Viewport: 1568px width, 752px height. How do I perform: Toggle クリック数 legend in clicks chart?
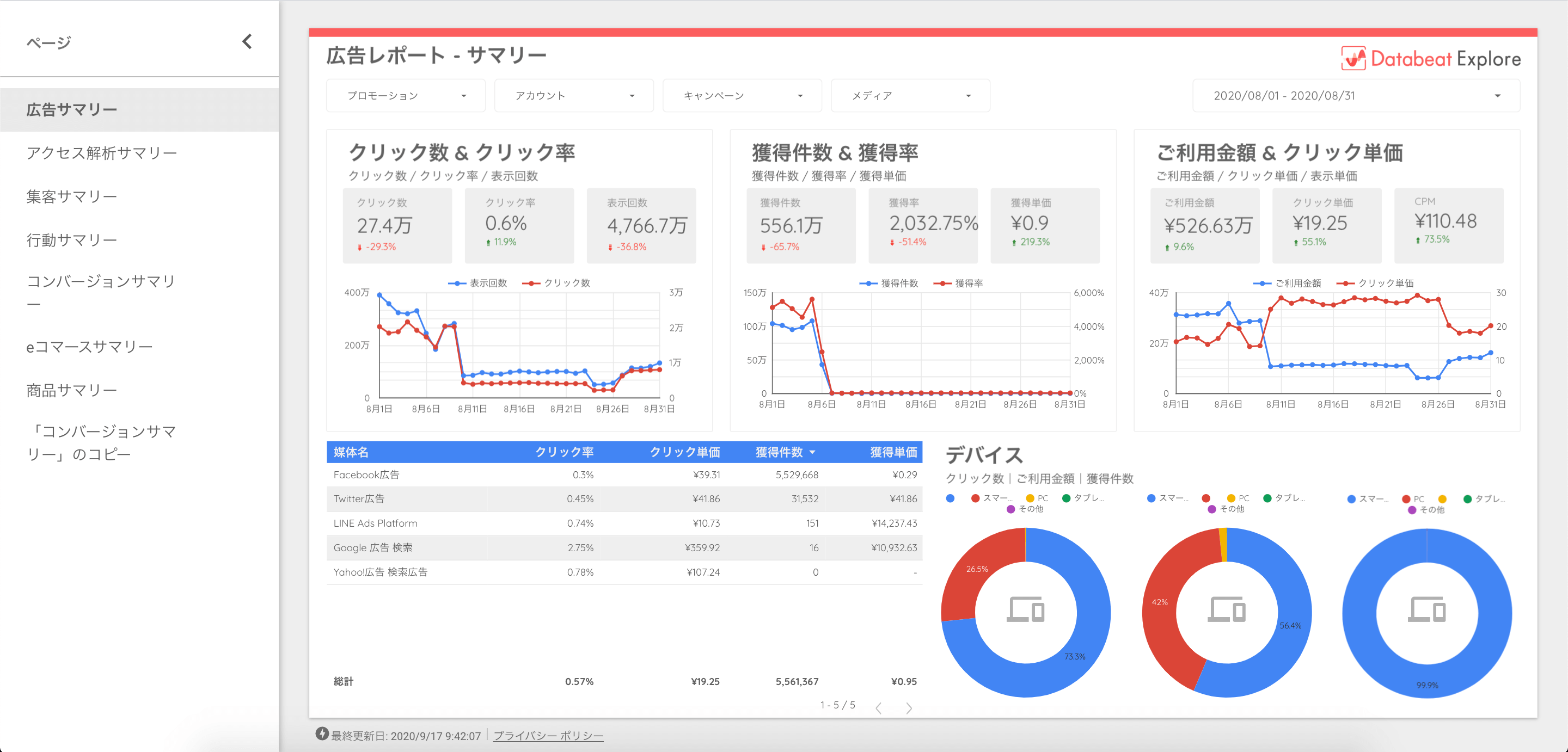click(556, 283)
